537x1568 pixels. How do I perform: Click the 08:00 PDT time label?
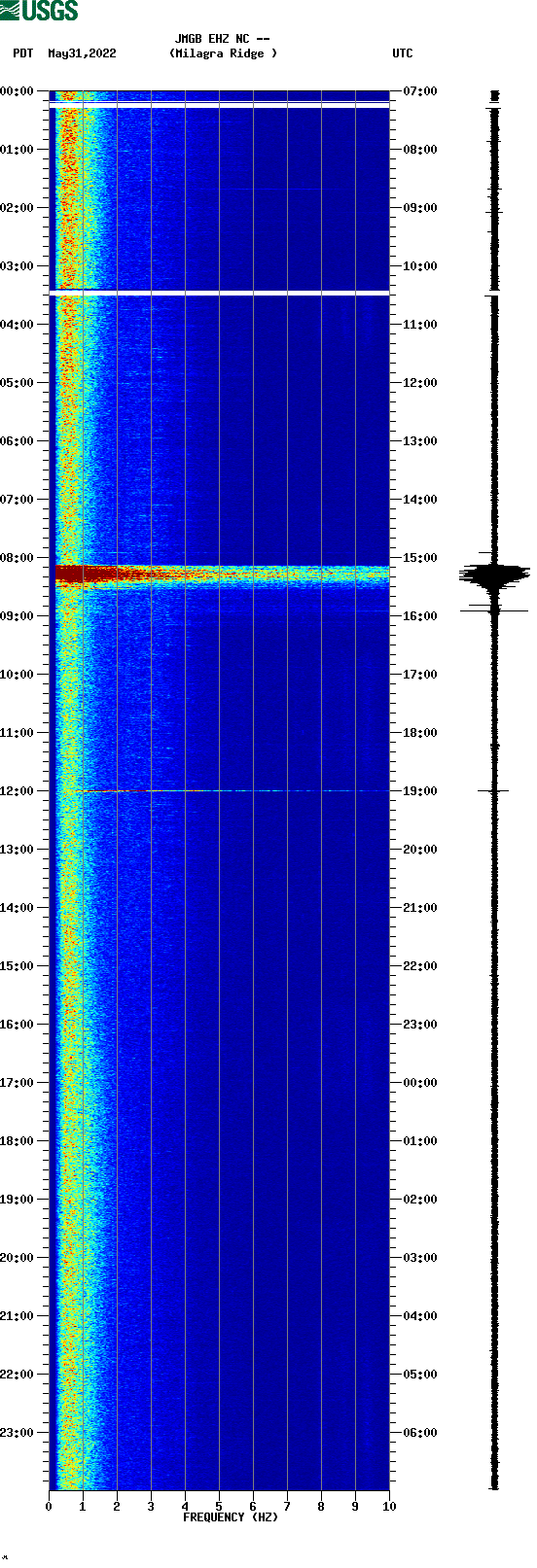pos(17,558)
